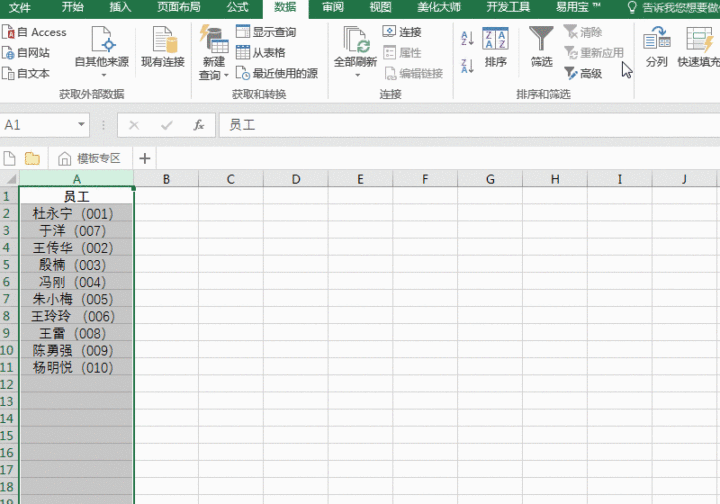Switch to the 开发工具 developer tab
The width and height of the screenshot is (720, 504).
click(508, 7)
